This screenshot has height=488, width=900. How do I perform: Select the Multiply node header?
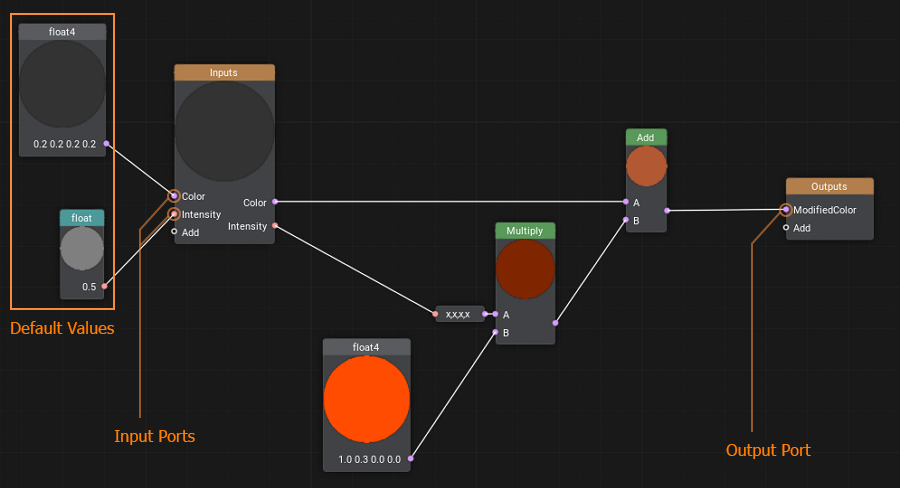525,231
